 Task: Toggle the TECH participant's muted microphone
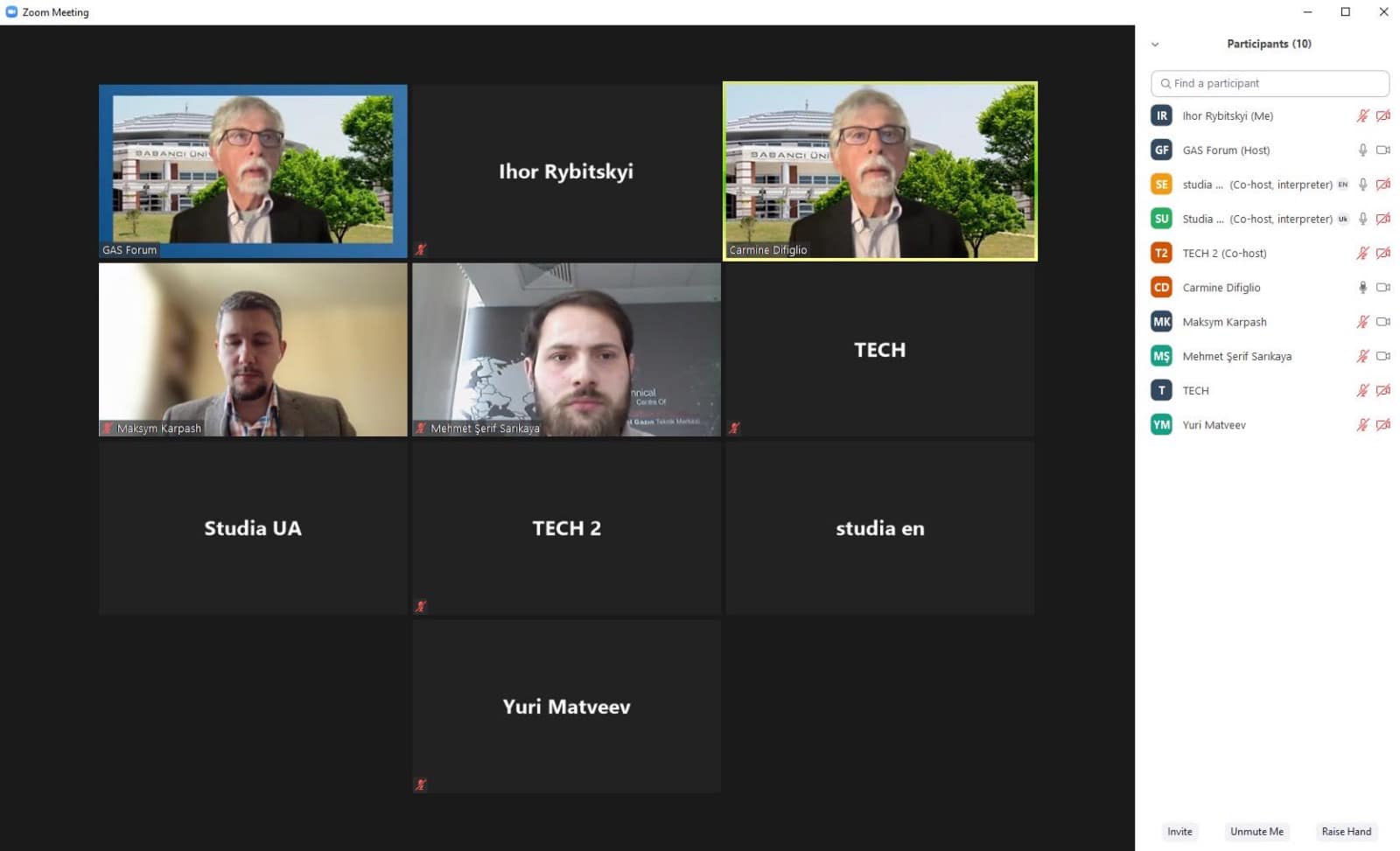[1362, 391]
